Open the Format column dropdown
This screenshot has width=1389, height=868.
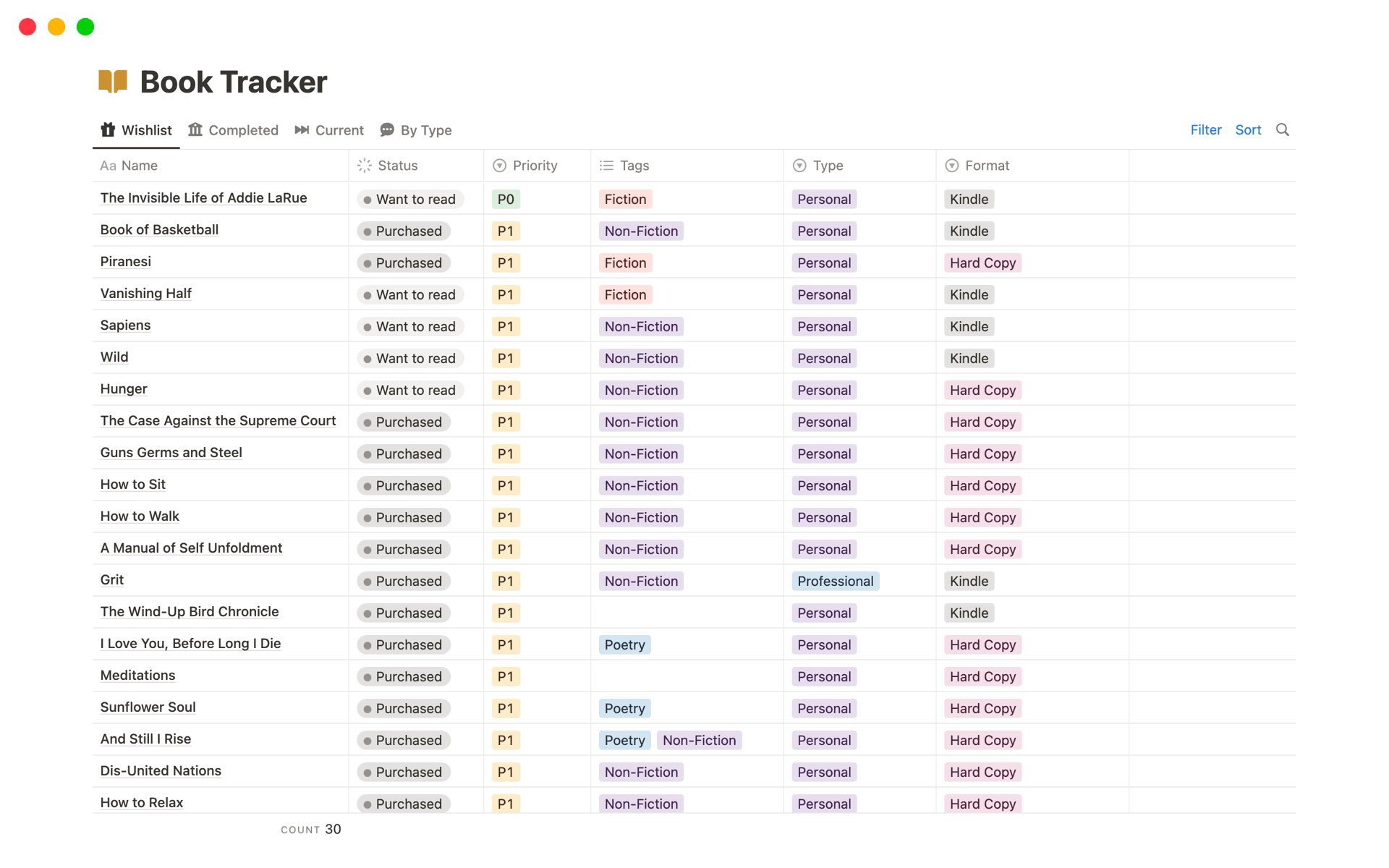951,165
